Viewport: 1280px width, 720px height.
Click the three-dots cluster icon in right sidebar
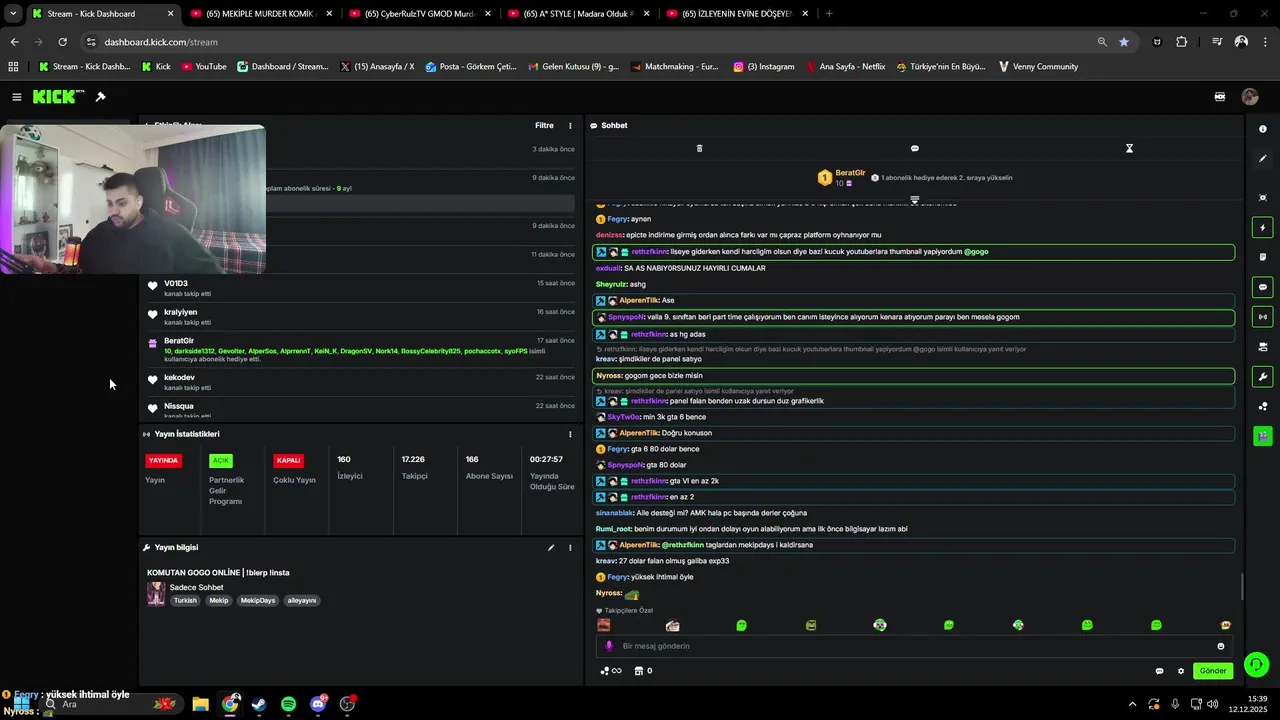1262,406
